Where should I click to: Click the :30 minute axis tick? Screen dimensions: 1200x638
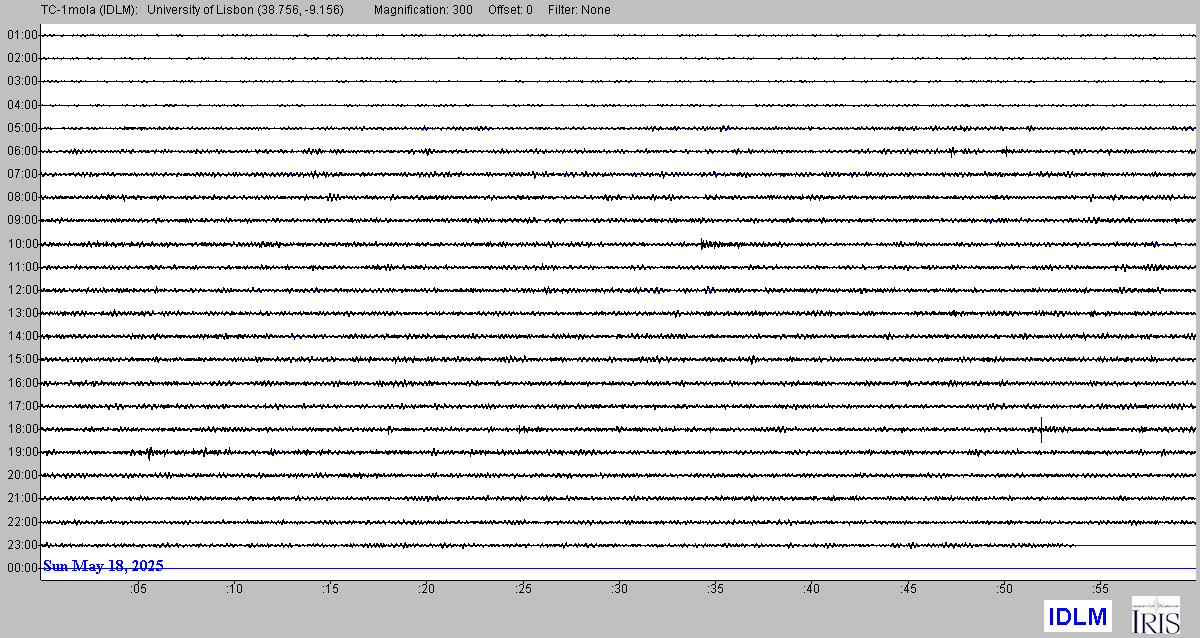click(x=620, y=590)
